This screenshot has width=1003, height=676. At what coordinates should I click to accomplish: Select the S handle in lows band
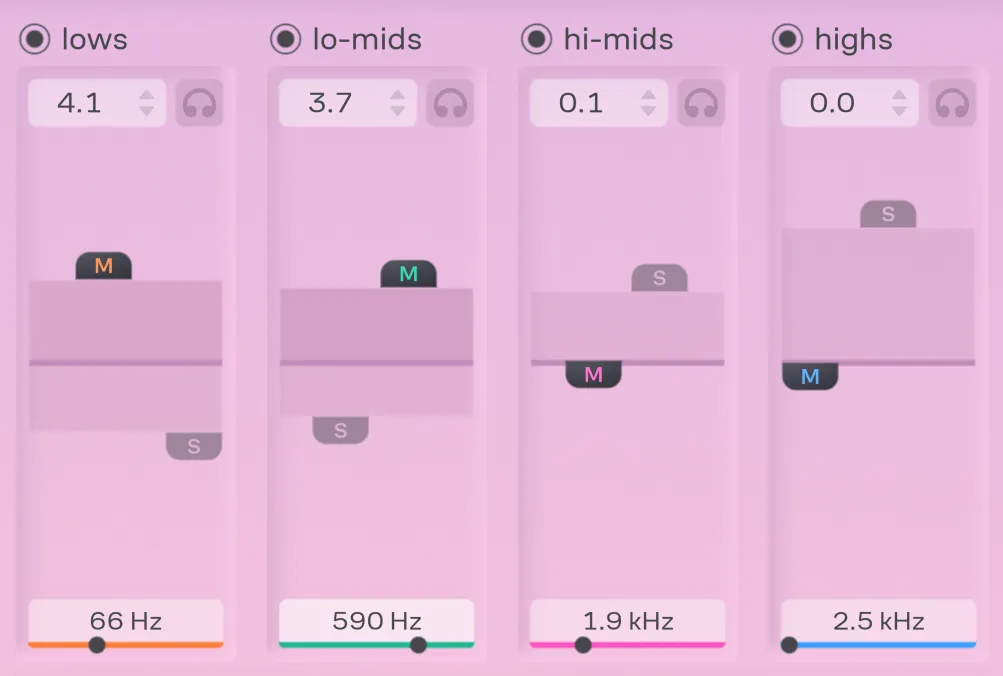194,446
